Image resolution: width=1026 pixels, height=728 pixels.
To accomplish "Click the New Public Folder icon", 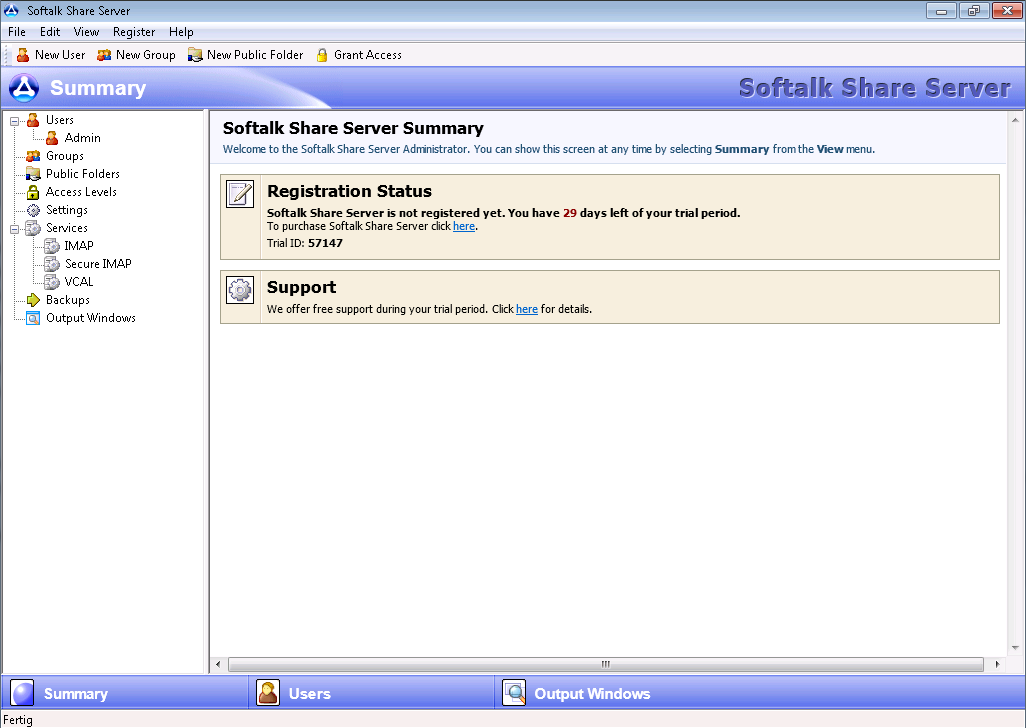I will pyautogui.click(x=195, y=55).
